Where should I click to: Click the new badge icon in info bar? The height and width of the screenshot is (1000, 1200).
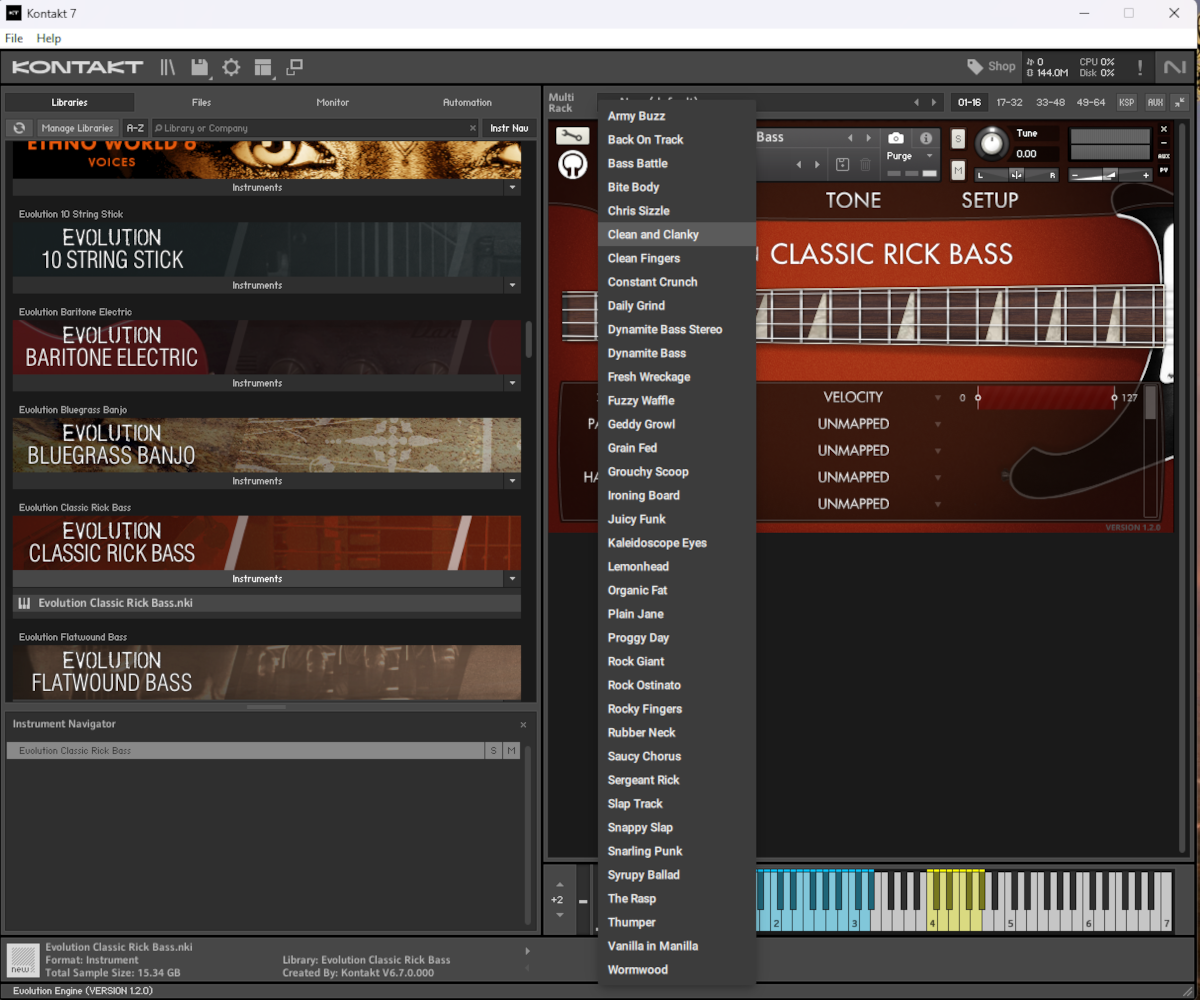click(x=21, y=961)
